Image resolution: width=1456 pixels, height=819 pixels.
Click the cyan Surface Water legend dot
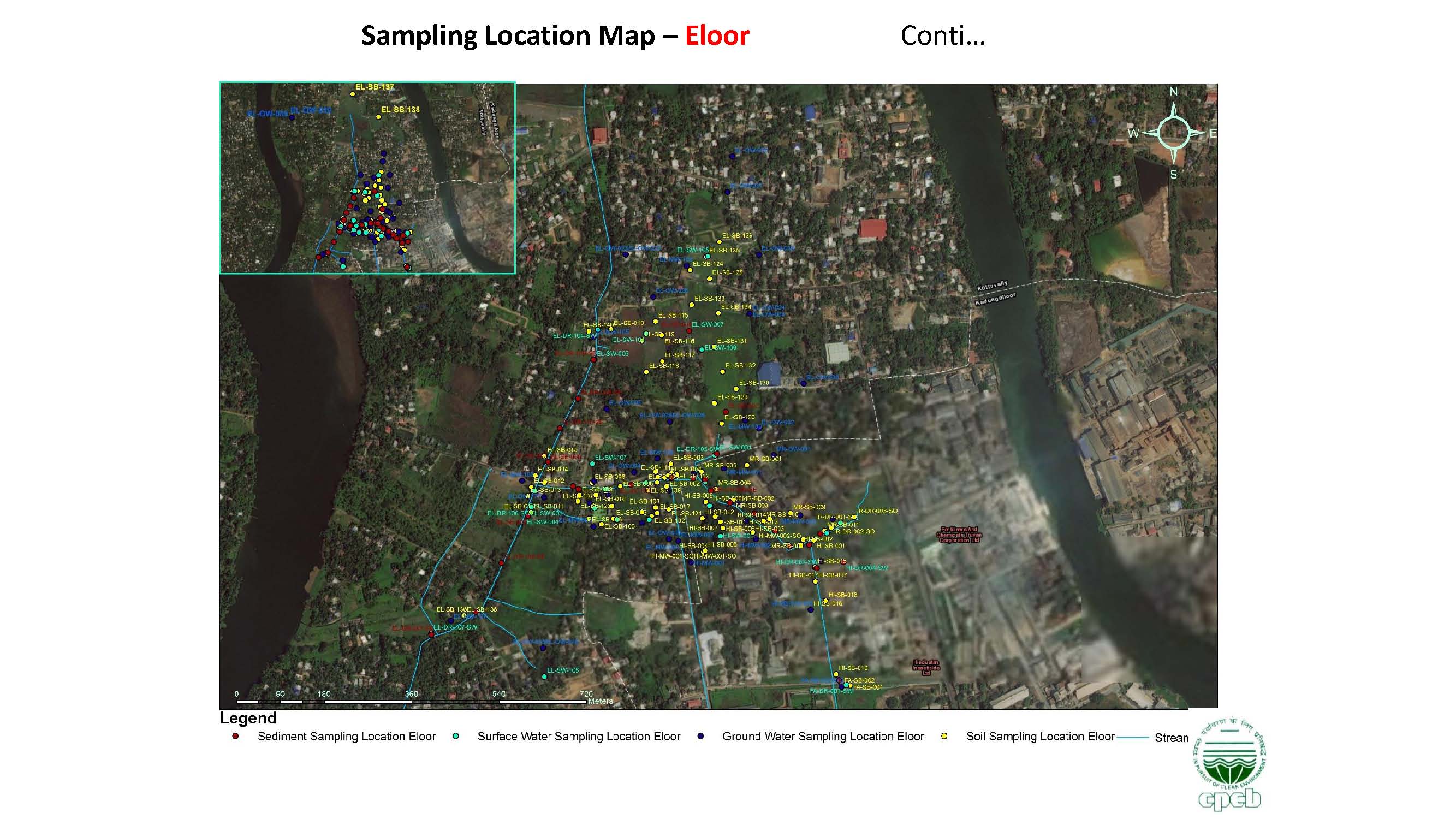[455, 736]
